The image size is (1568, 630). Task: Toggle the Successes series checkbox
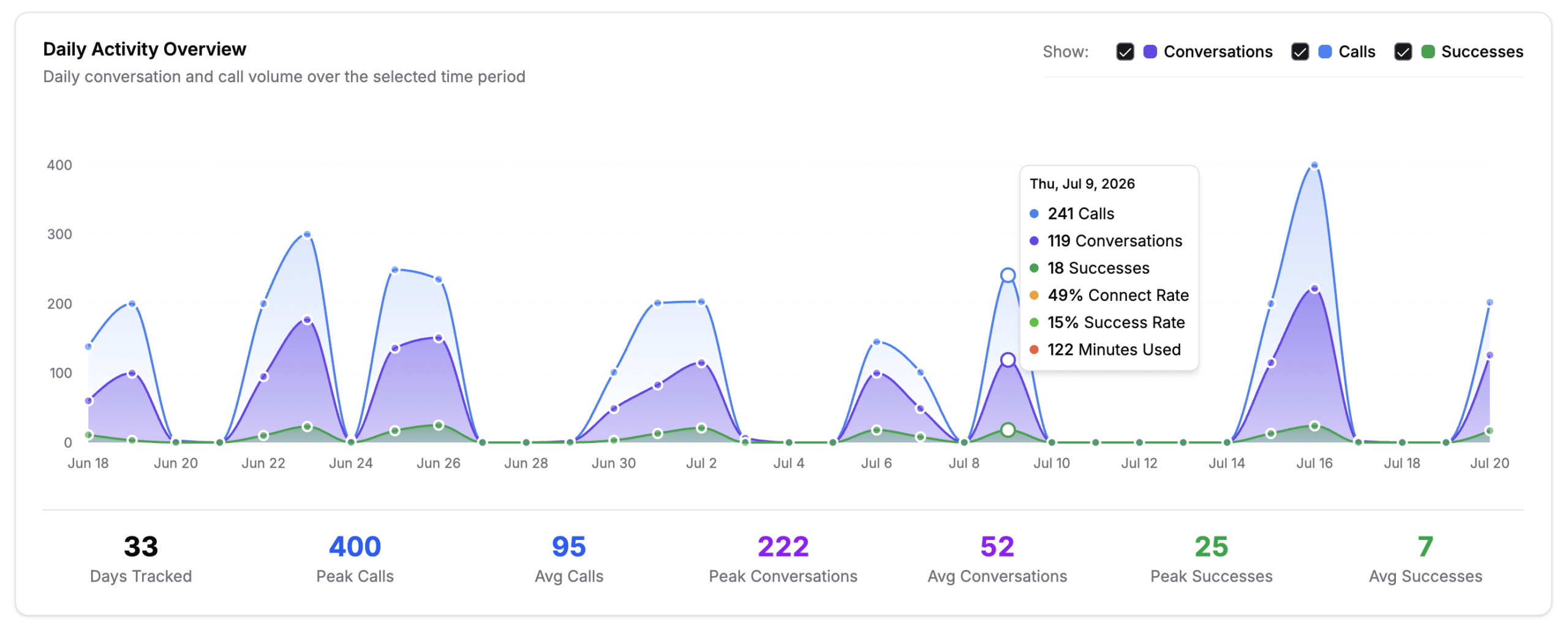pyautogui.click(x=1403, y=51)
